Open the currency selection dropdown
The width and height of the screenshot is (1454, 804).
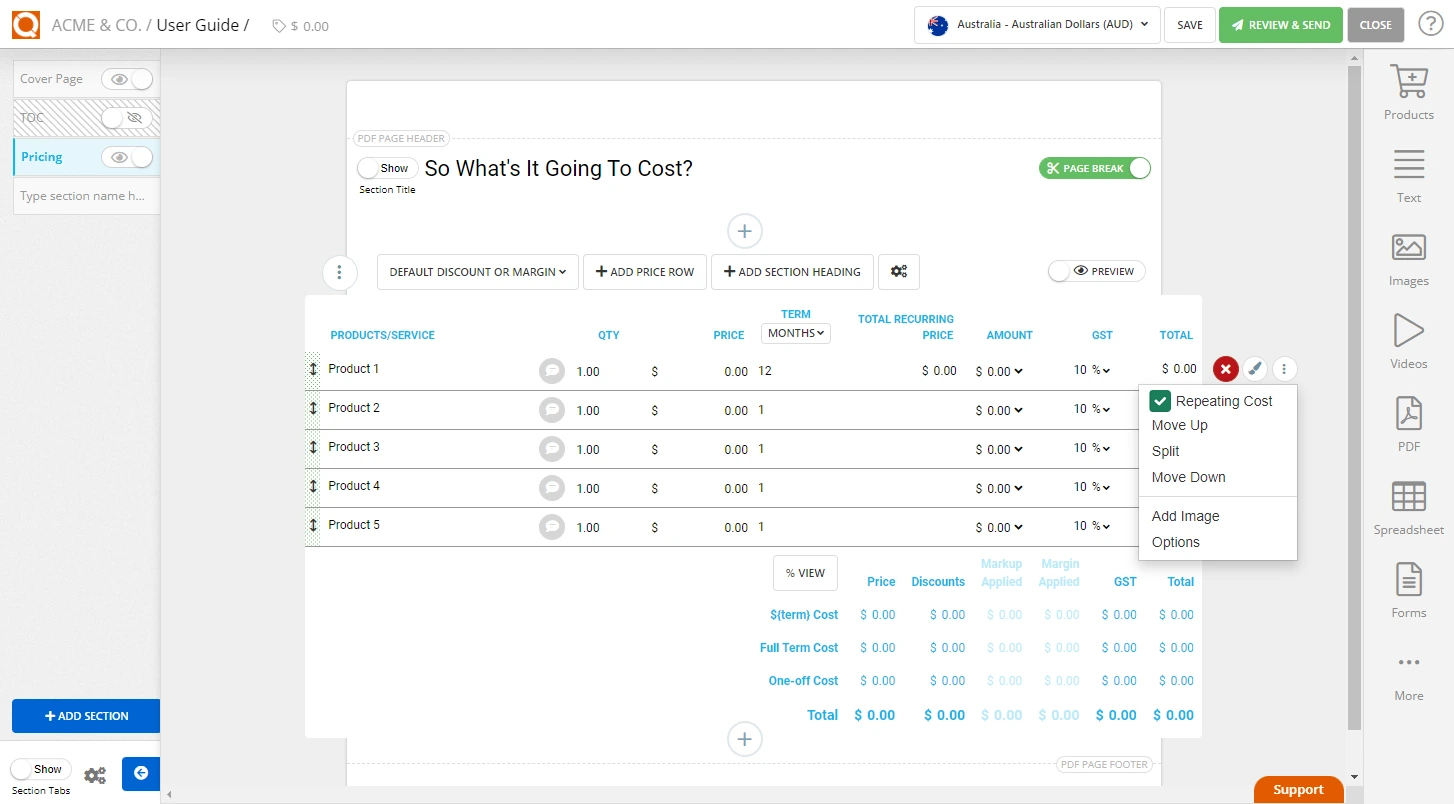coord(1036,25)
